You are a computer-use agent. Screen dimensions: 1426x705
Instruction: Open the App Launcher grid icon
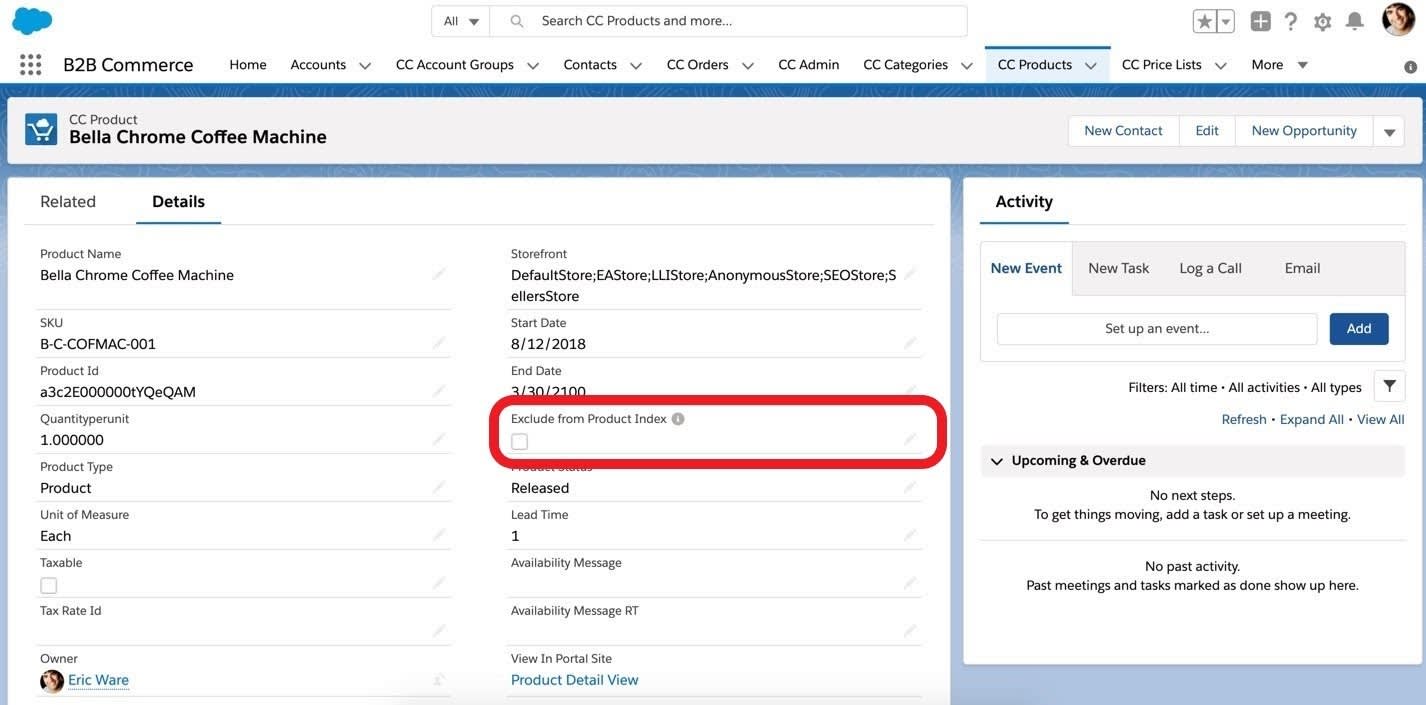click(x=30, y=65)
